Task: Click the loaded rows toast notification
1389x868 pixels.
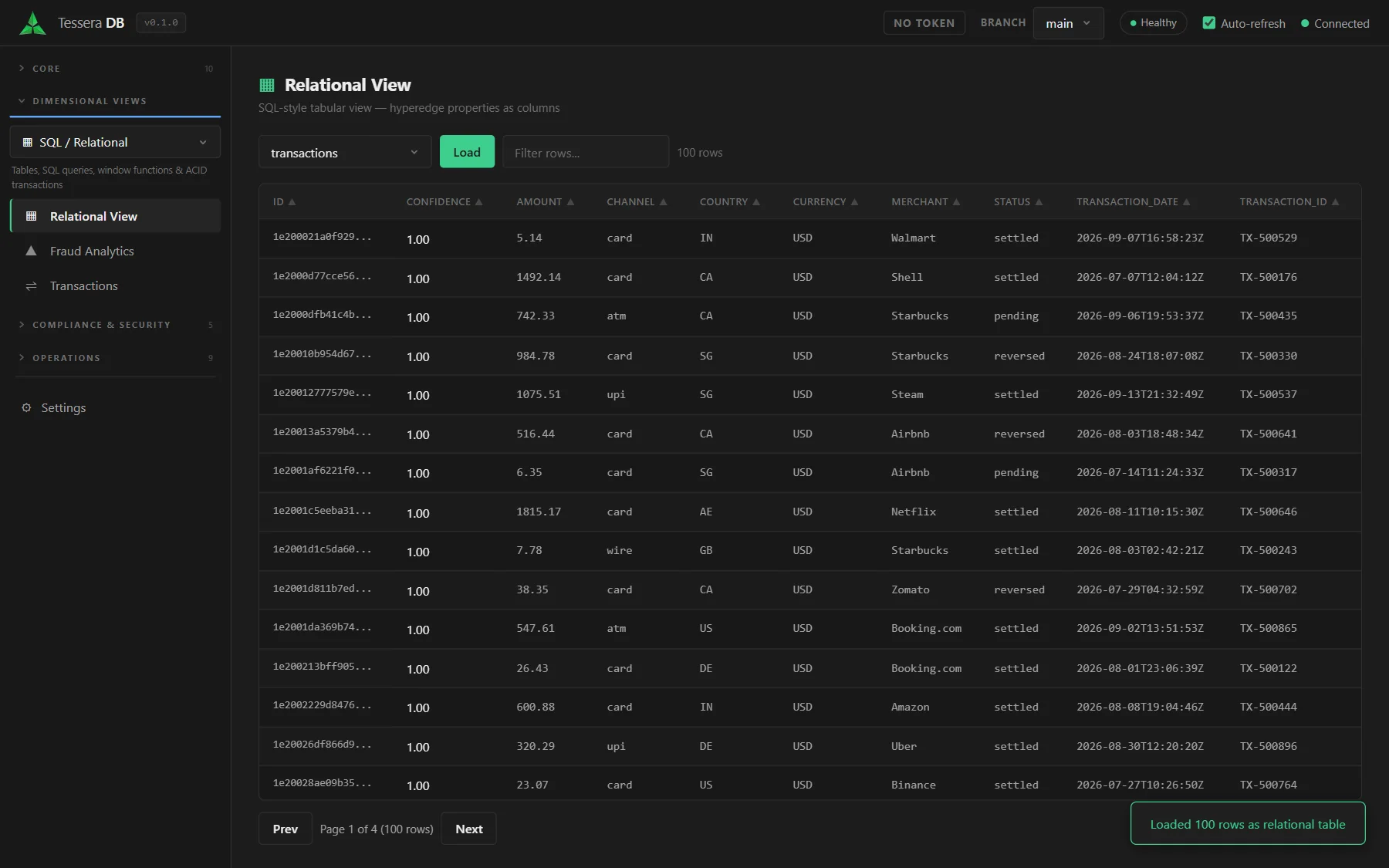Action: pyautogui.click(x=1248, y=824)
